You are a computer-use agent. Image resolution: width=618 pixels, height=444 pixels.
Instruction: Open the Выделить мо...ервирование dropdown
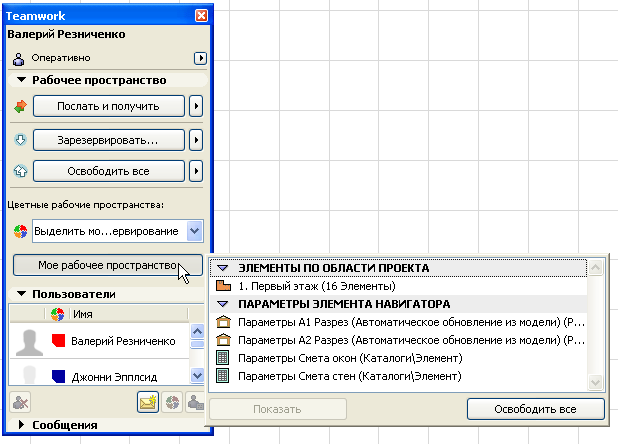[x=195, y=231]
